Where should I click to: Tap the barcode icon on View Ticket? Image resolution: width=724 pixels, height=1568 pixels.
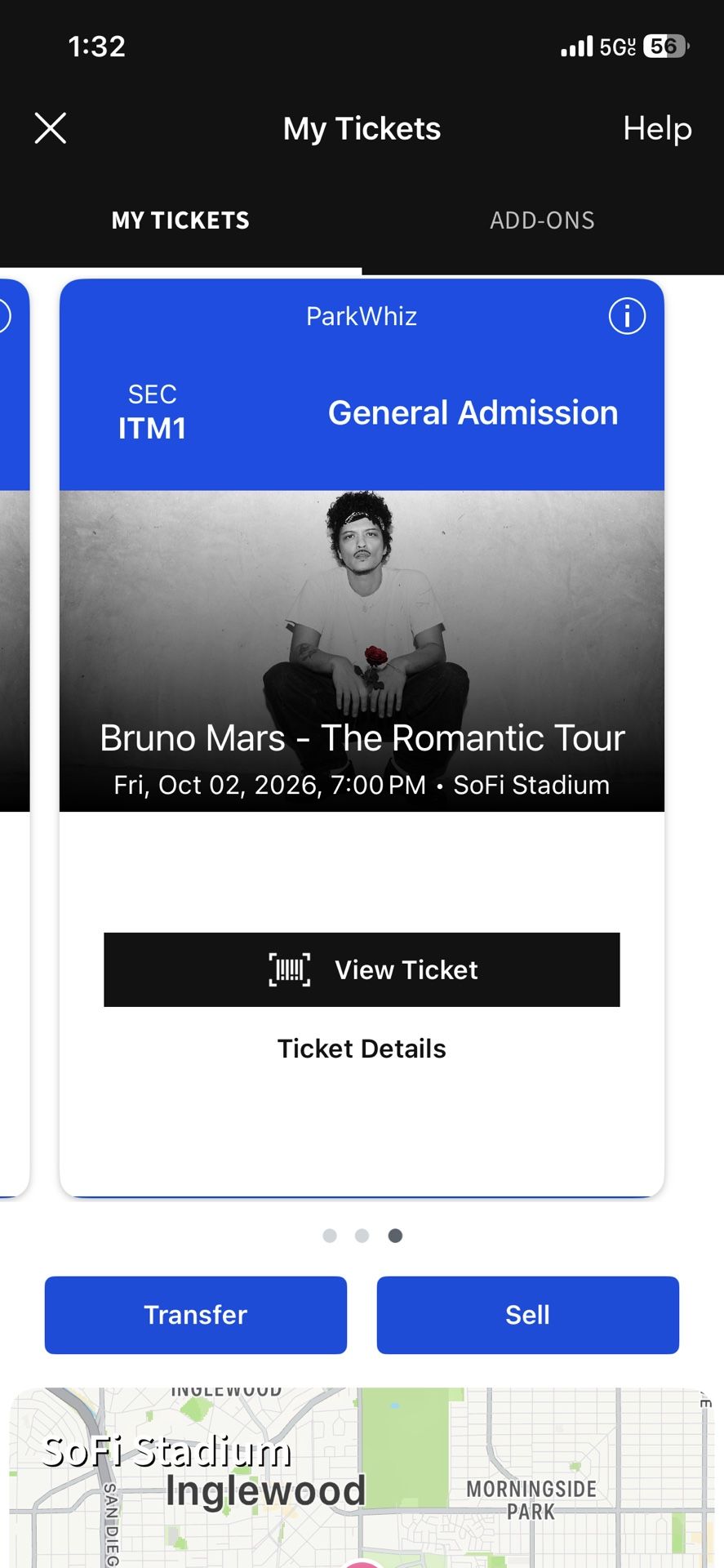coord(290,969)
